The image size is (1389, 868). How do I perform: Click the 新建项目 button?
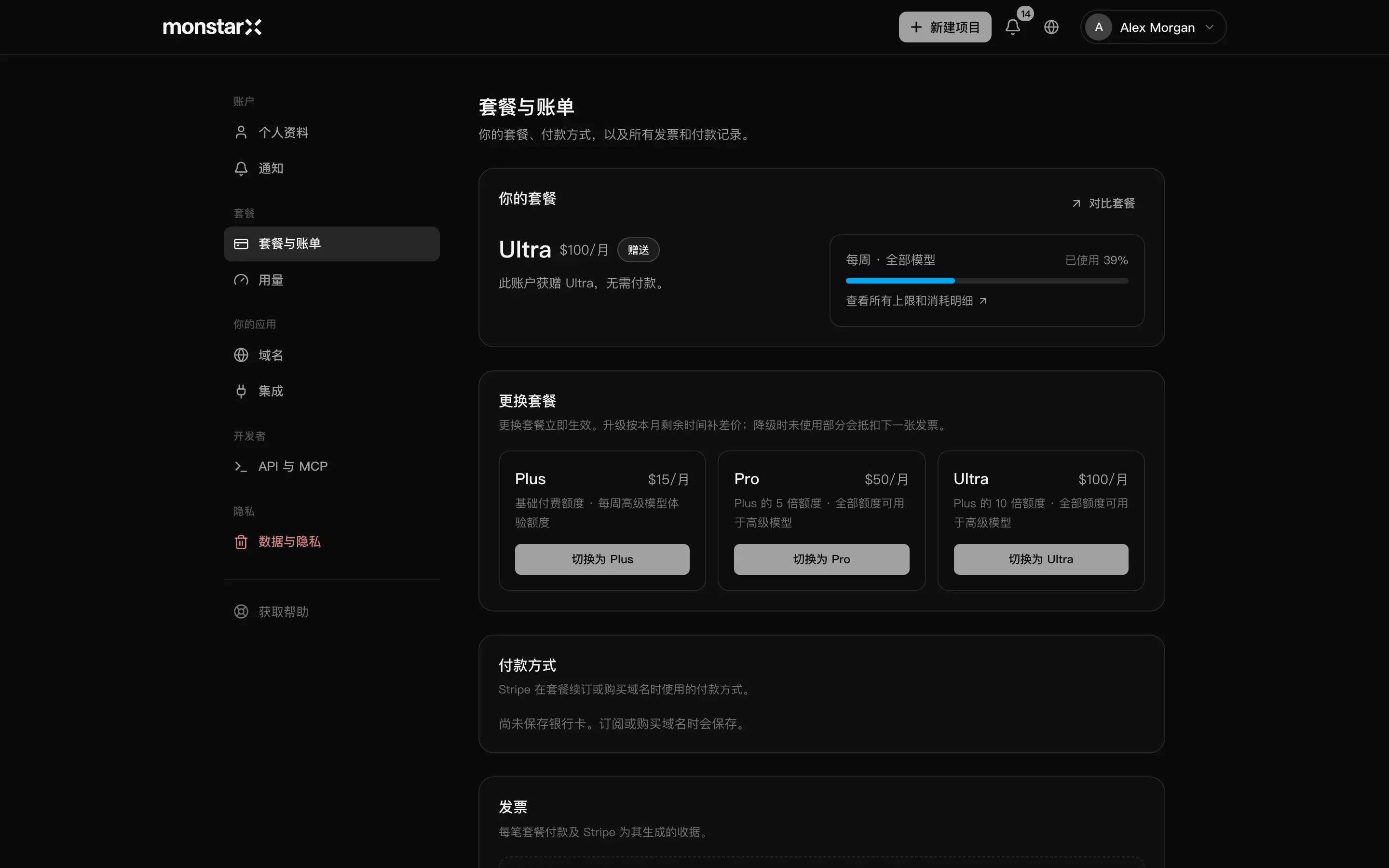945,27
